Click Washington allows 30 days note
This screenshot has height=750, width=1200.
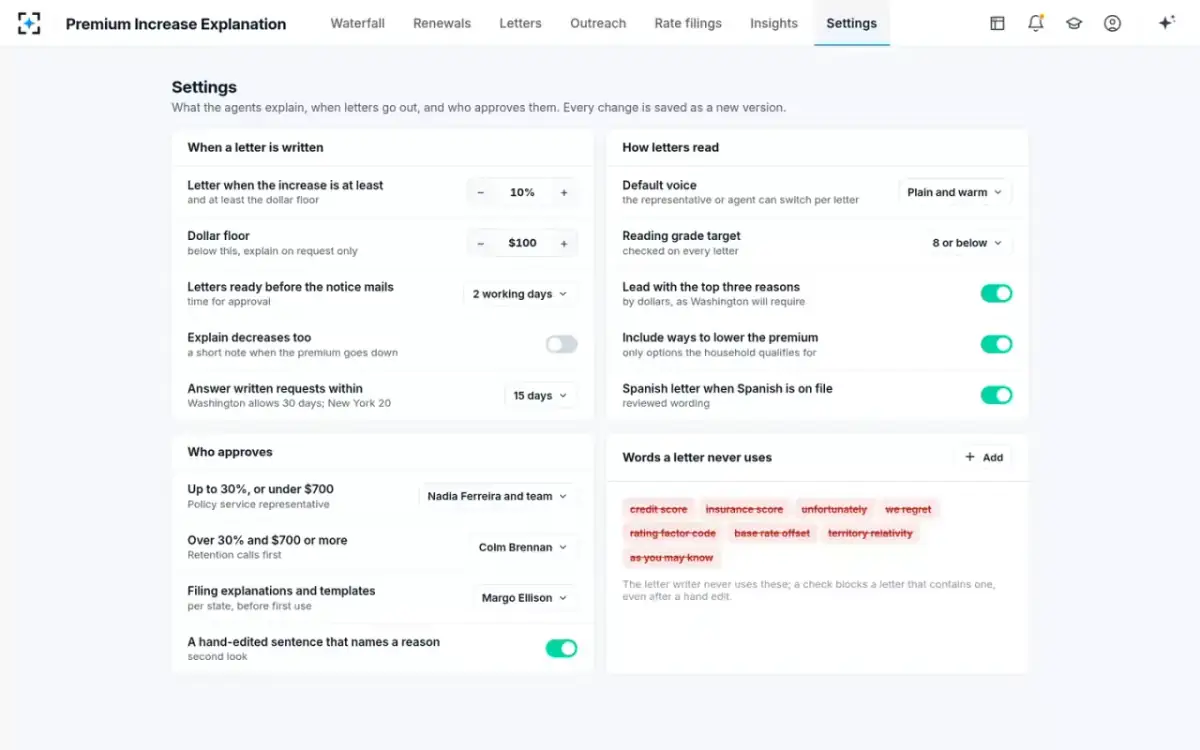289,403
